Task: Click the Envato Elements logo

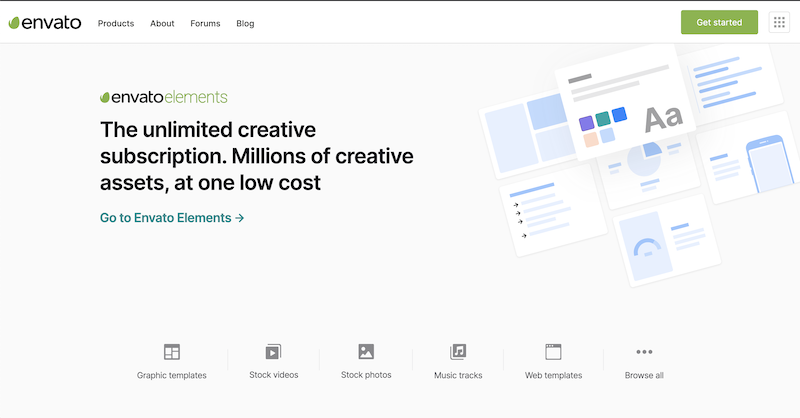Action: (x=164, y=97)
